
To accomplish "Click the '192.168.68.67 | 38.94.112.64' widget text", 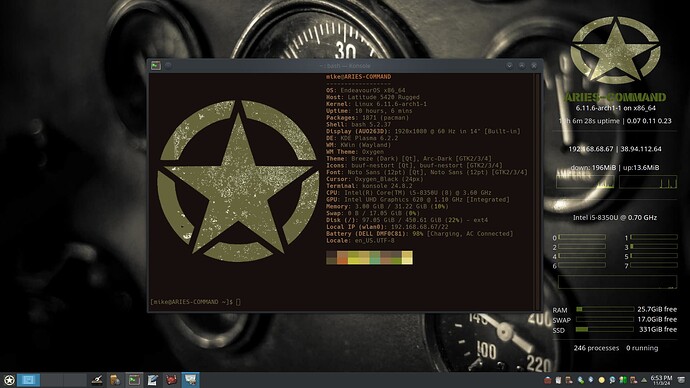I will 615,149.
